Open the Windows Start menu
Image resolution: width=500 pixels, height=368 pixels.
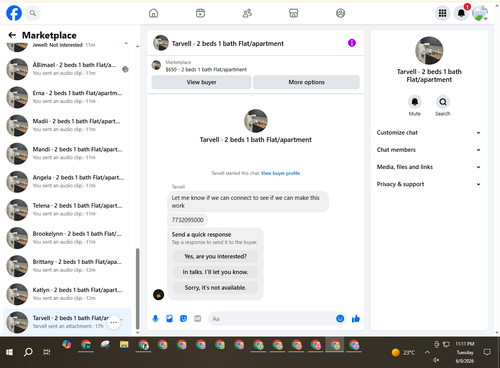pyautogui.click(x=10, y=352)
